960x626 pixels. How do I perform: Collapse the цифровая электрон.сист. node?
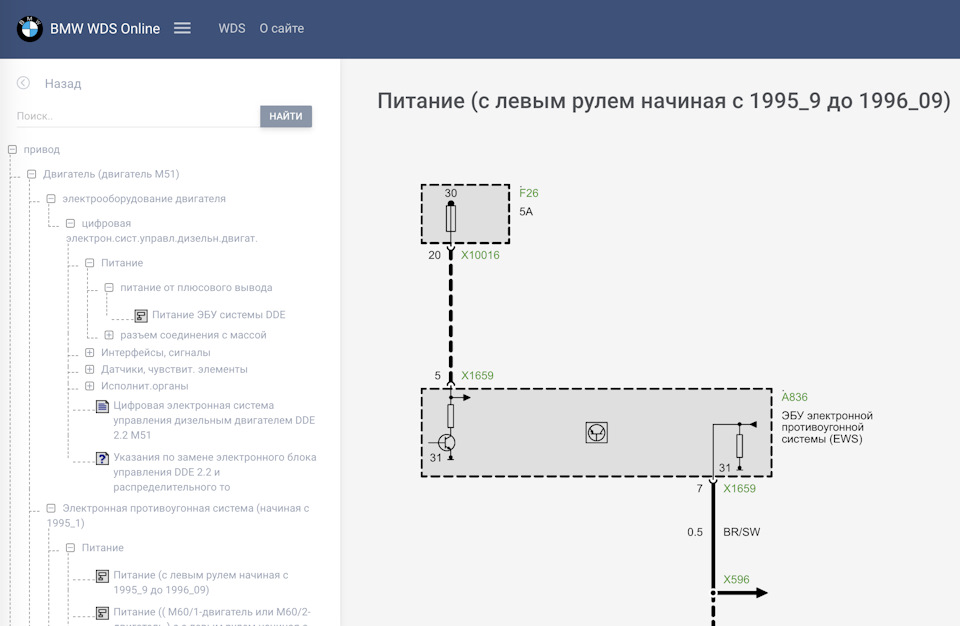[70, 223]
